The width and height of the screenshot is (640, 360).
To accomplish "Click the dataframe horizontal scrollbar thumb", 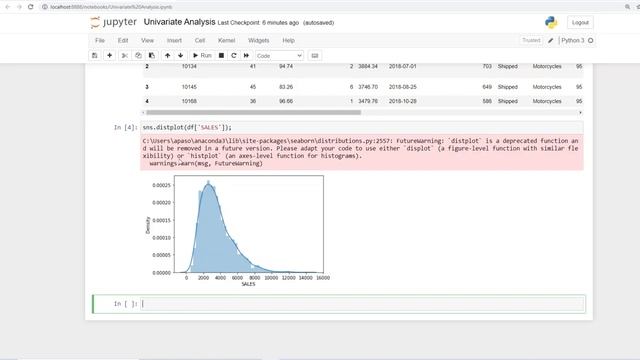I will [253, 112].
